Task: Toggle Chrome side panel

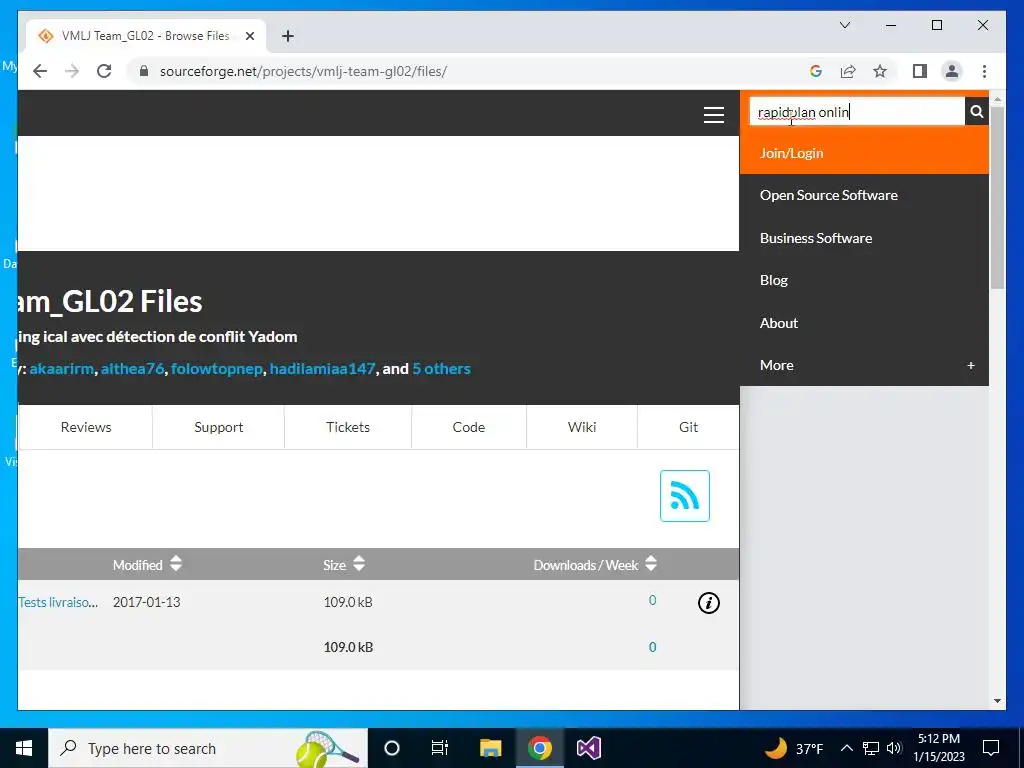Action: tap(920, 71)
